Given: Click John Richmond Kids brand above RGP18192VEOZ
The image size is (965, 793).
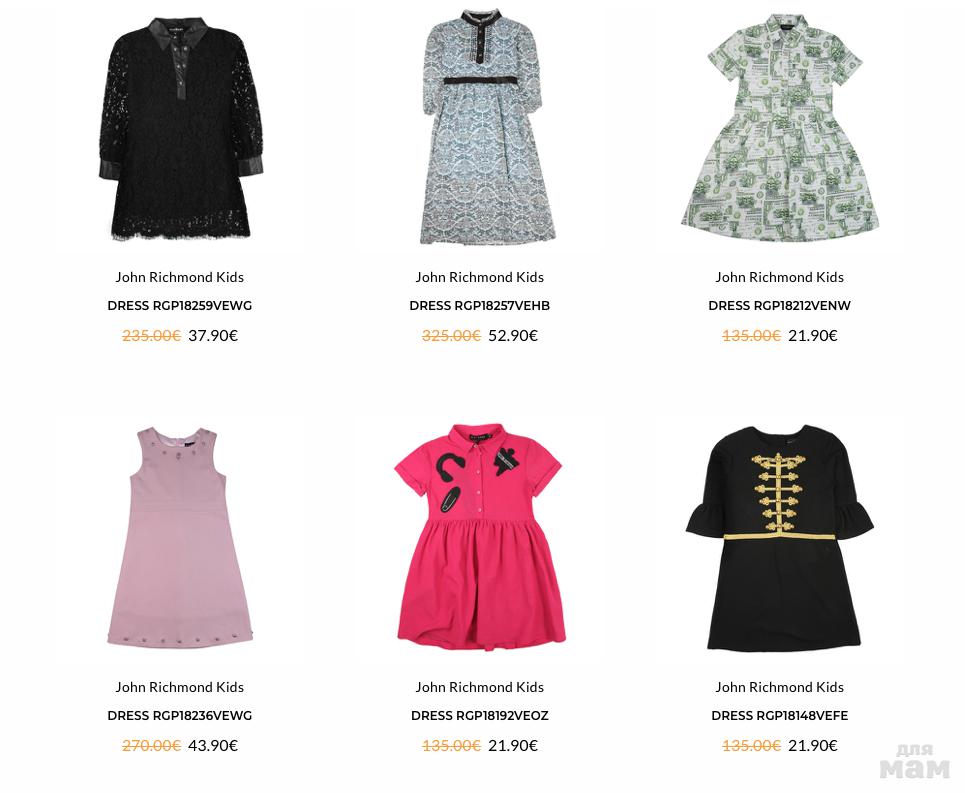Looking at the screenshot, I should [479, 687].
